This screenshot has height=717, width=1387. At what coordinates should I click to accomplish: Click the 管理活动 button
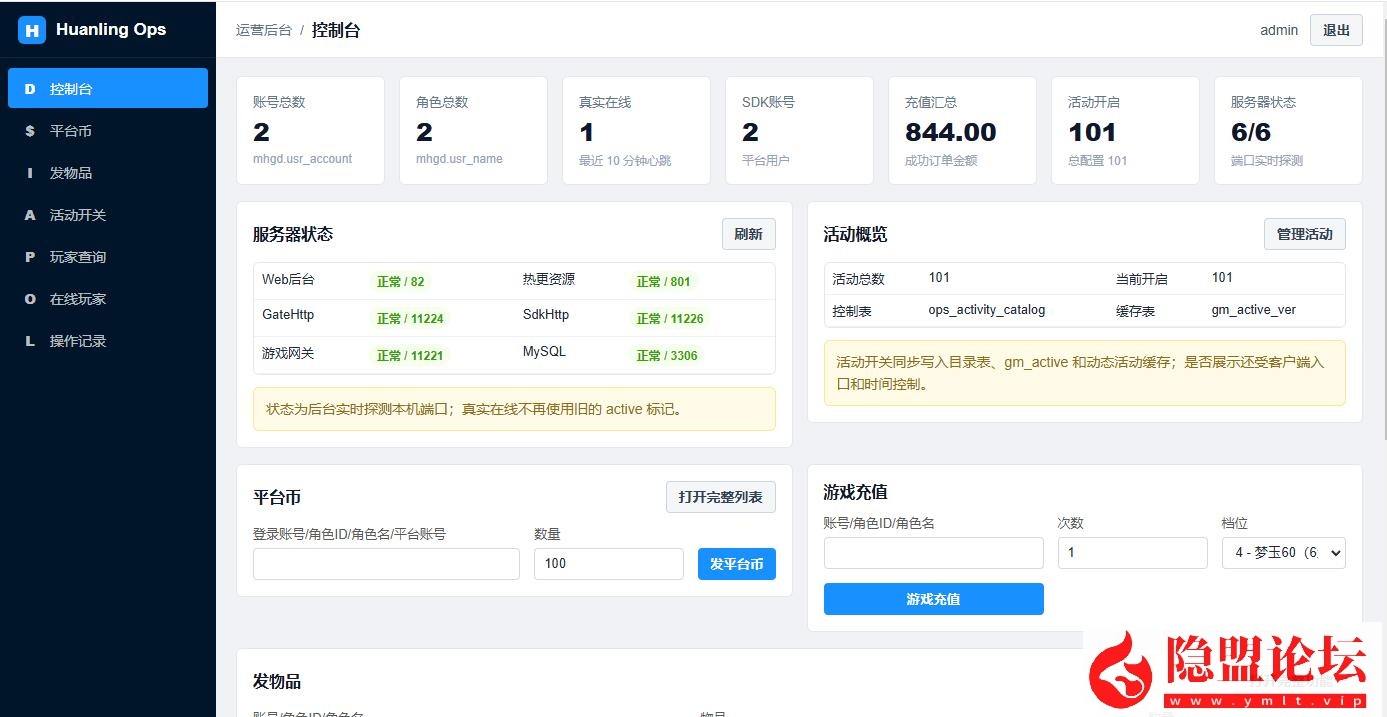pos(1304,234)
